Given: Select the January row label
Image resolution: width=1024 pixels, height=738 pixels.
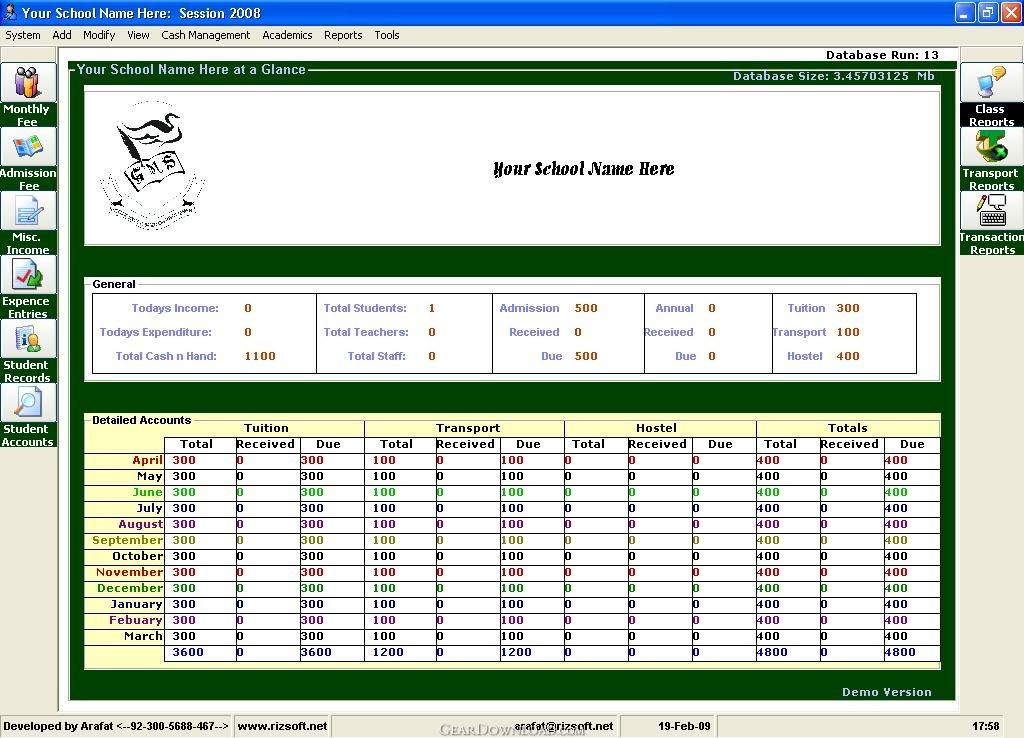Looking at the screenshot, I should pyautogui.click(x=136, y=605).
